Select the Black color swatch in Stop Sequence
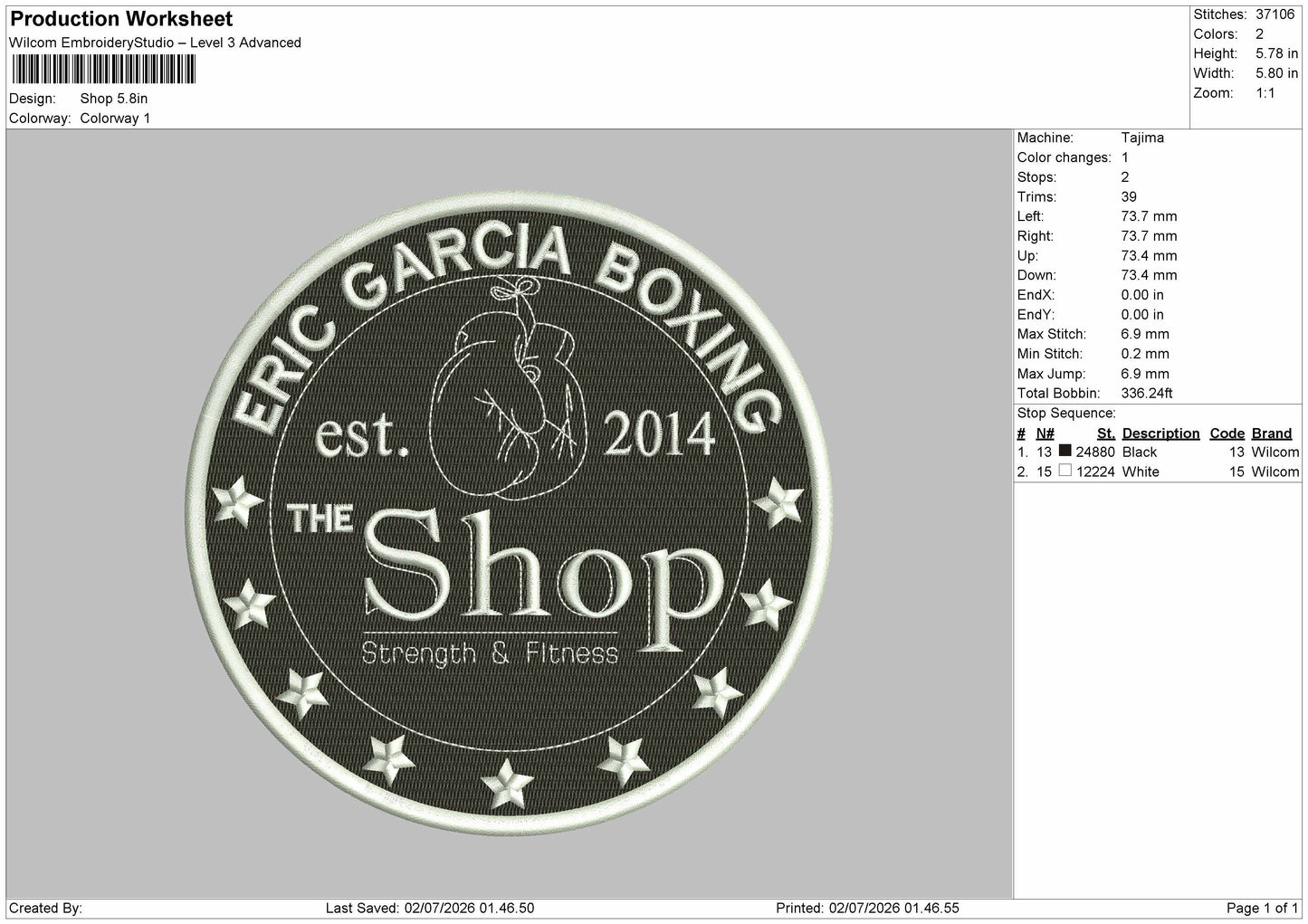This screenshot has height=924, width=1308. (x=1065, y=451)
